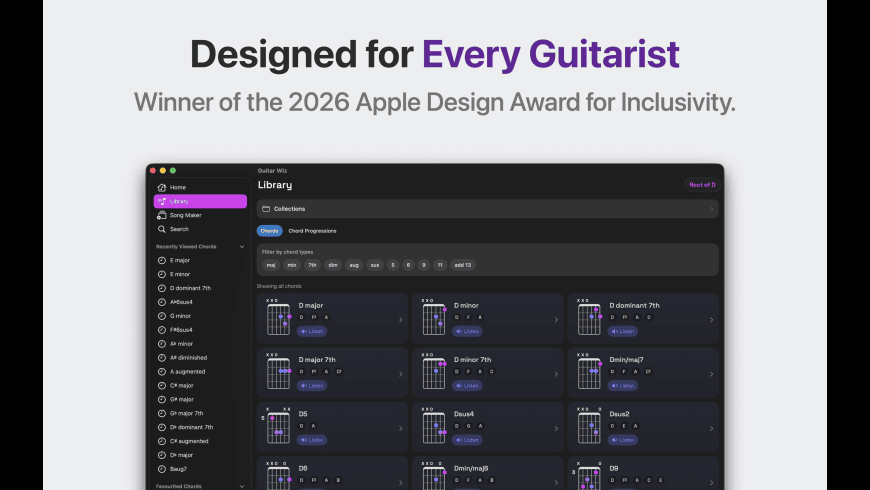Viewport: 870px width, 490px height.
Task: Click the D5 fretboard diagram
Action: tap(277, 426)
